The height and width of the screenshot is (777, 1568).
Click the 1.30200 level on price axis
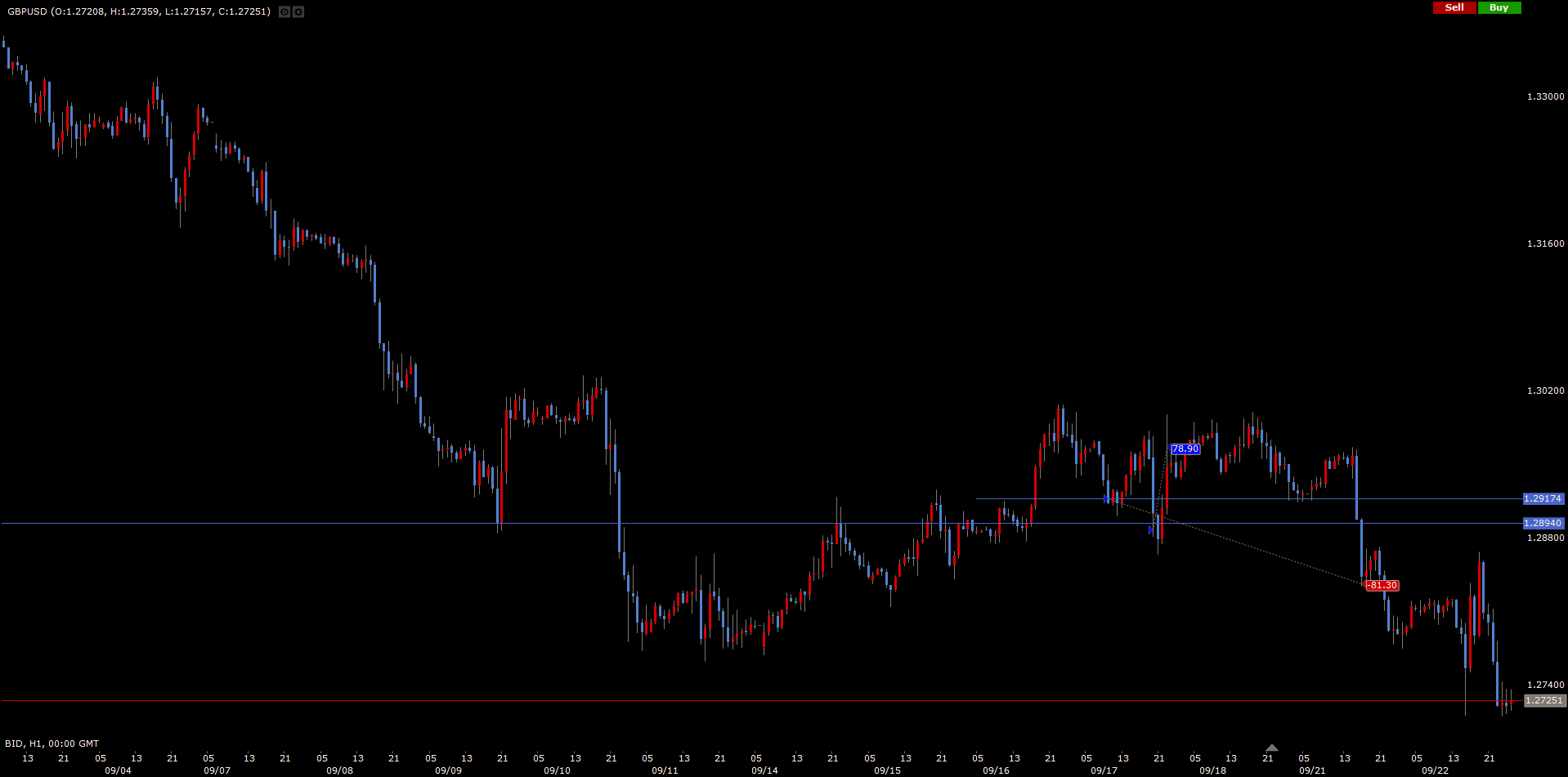point(1545,391)
